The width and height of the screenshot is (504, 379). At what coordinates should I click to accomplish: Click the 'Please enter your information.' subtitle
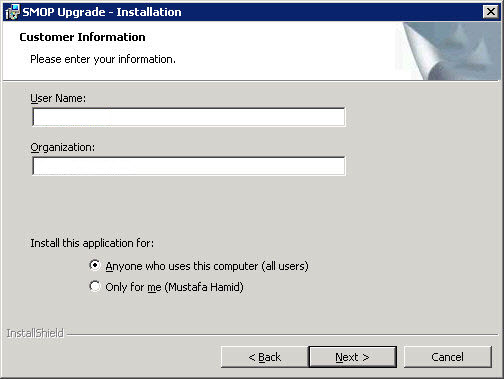pyautogui.click(x=103, y=59)
